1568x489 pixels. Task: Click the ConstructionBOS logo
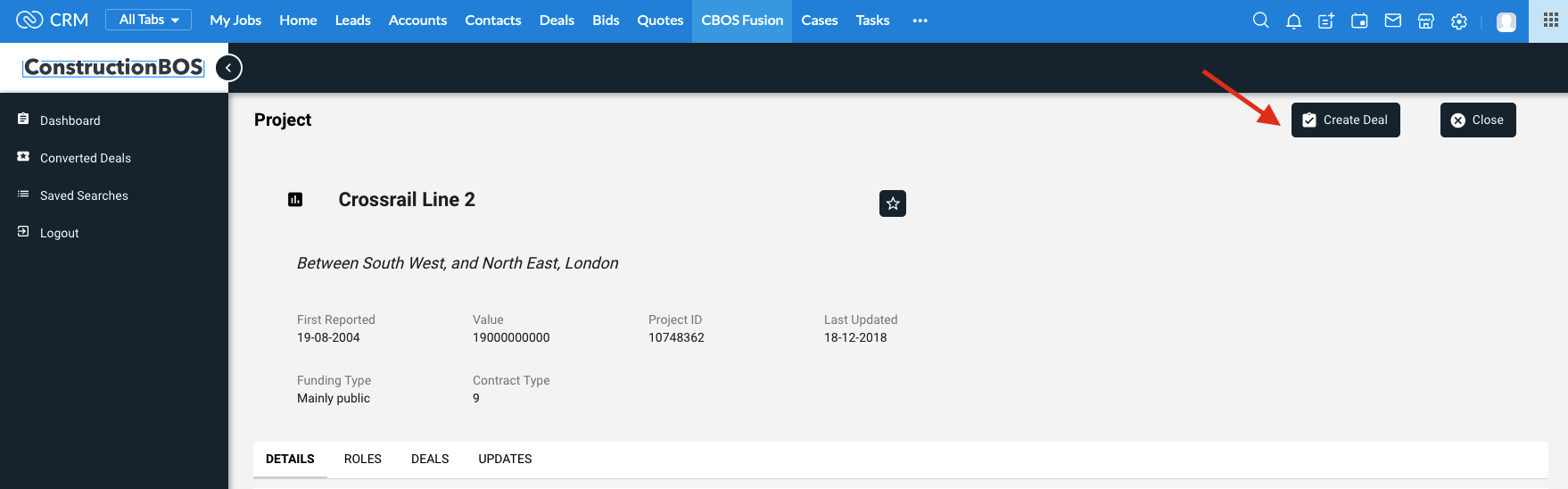[x=113, y=67]
